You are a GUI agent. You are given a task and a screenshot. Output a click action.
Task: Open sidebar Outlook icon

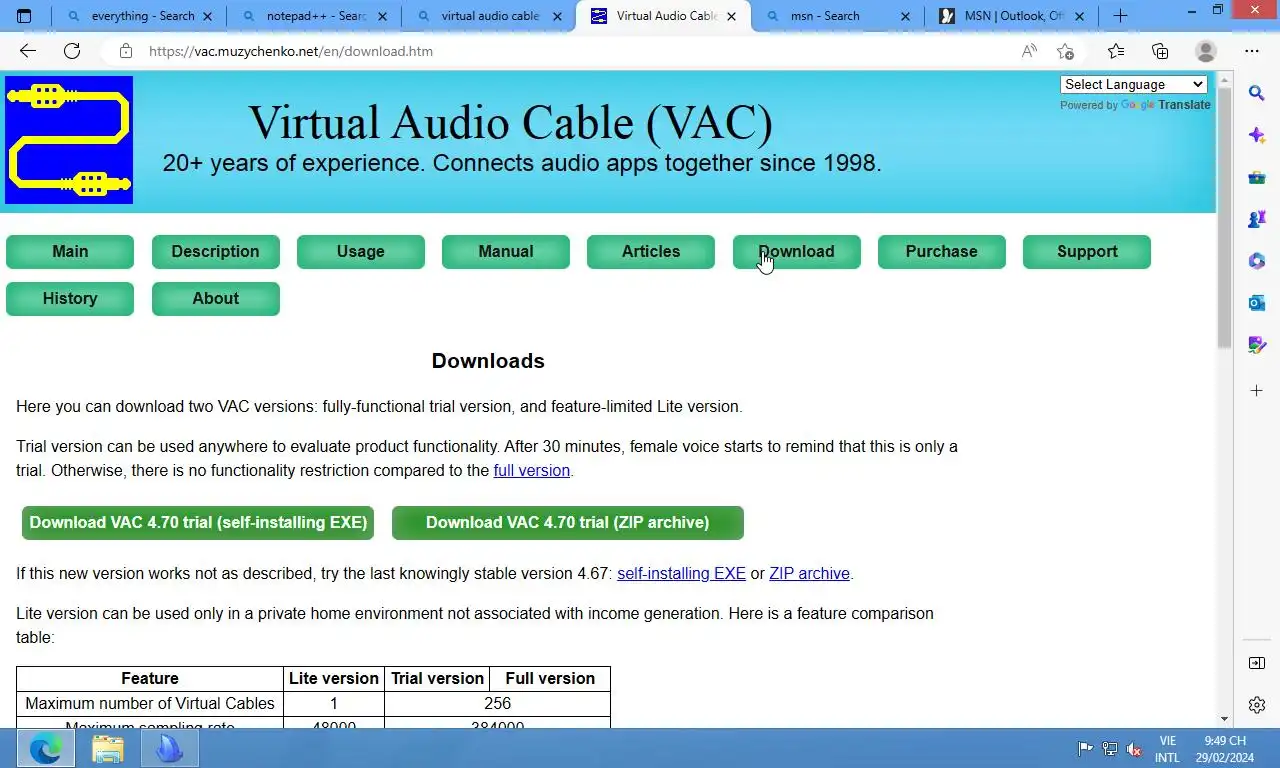pos(1257,303)
